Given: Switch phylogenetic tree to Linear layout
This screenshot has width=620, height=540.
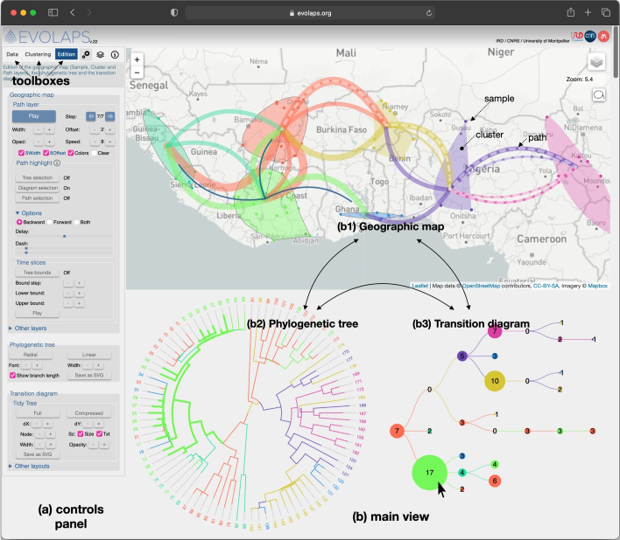Looking at the screenshot, I should click(89, 355).
